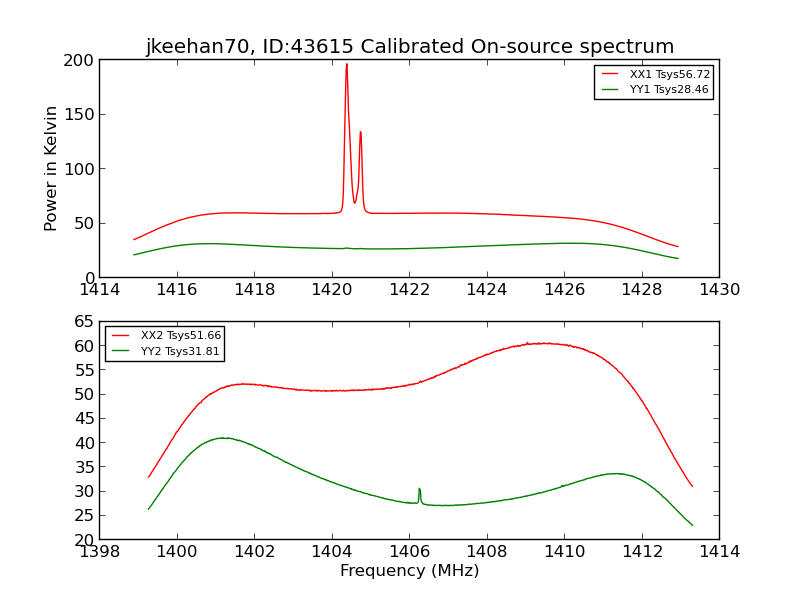Select the 'Power in Kelvin' y-axis label

point(51,168)
